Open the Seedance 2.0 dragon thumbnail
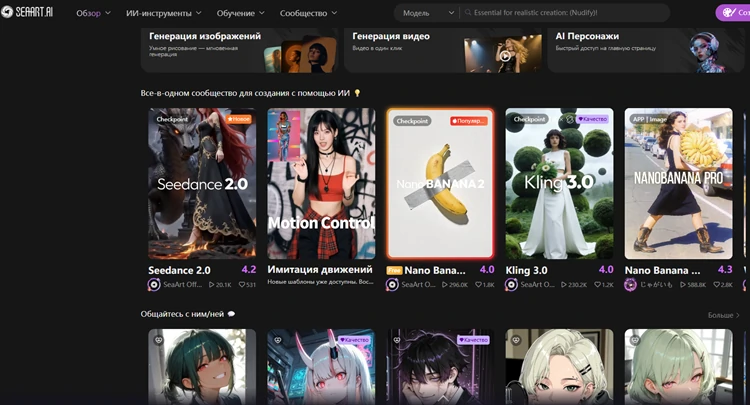Image resolution: width=750 pixels, height=405 pixels. 202,183
